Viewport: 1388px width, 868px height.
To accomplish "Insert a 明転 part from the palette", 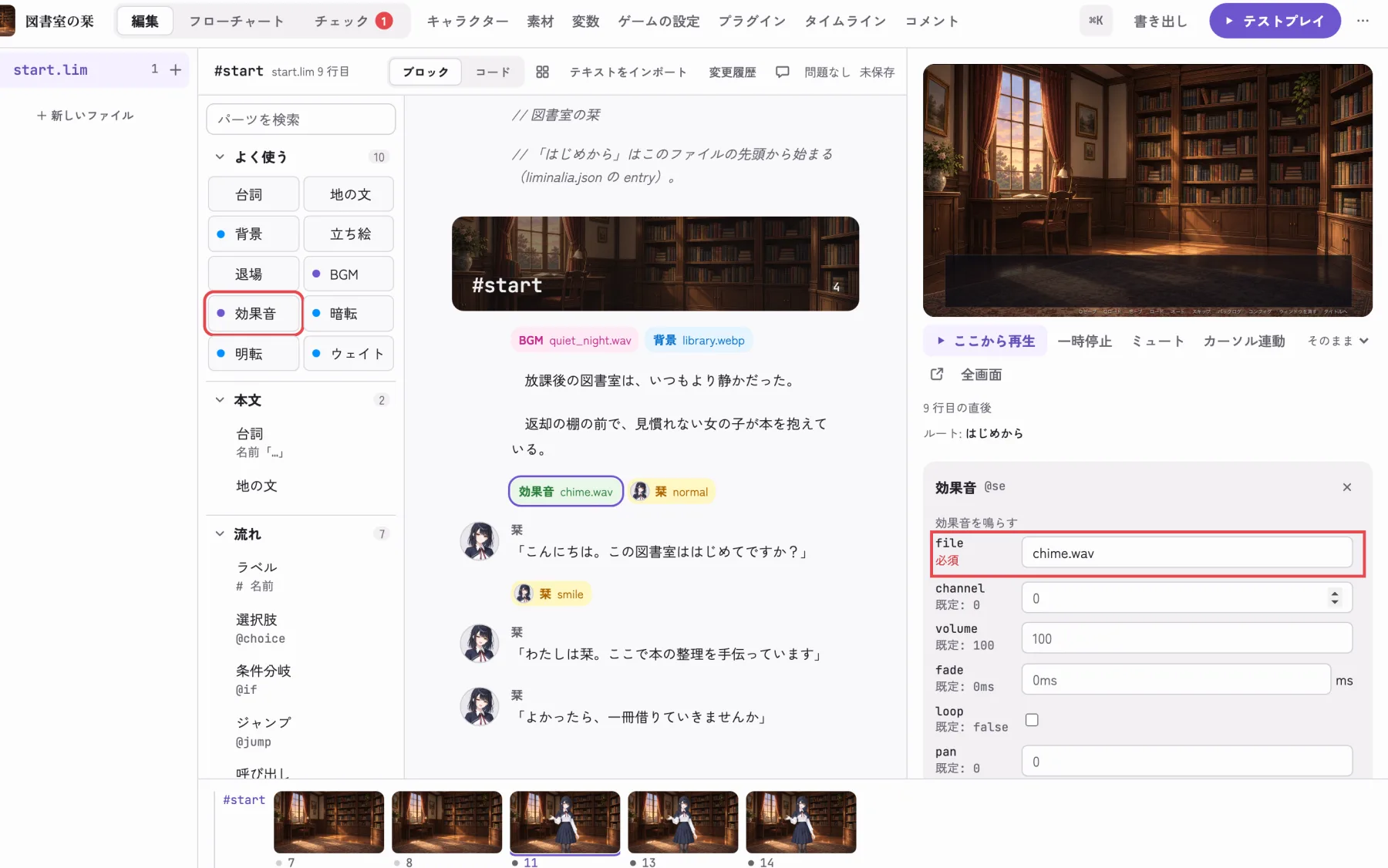I will coord(254,354).
